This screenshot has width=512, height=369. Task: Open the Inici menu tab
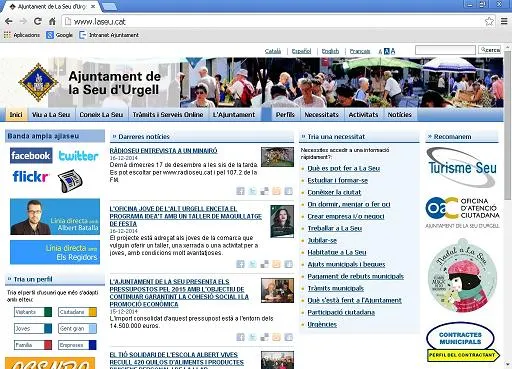coord(16,115)
